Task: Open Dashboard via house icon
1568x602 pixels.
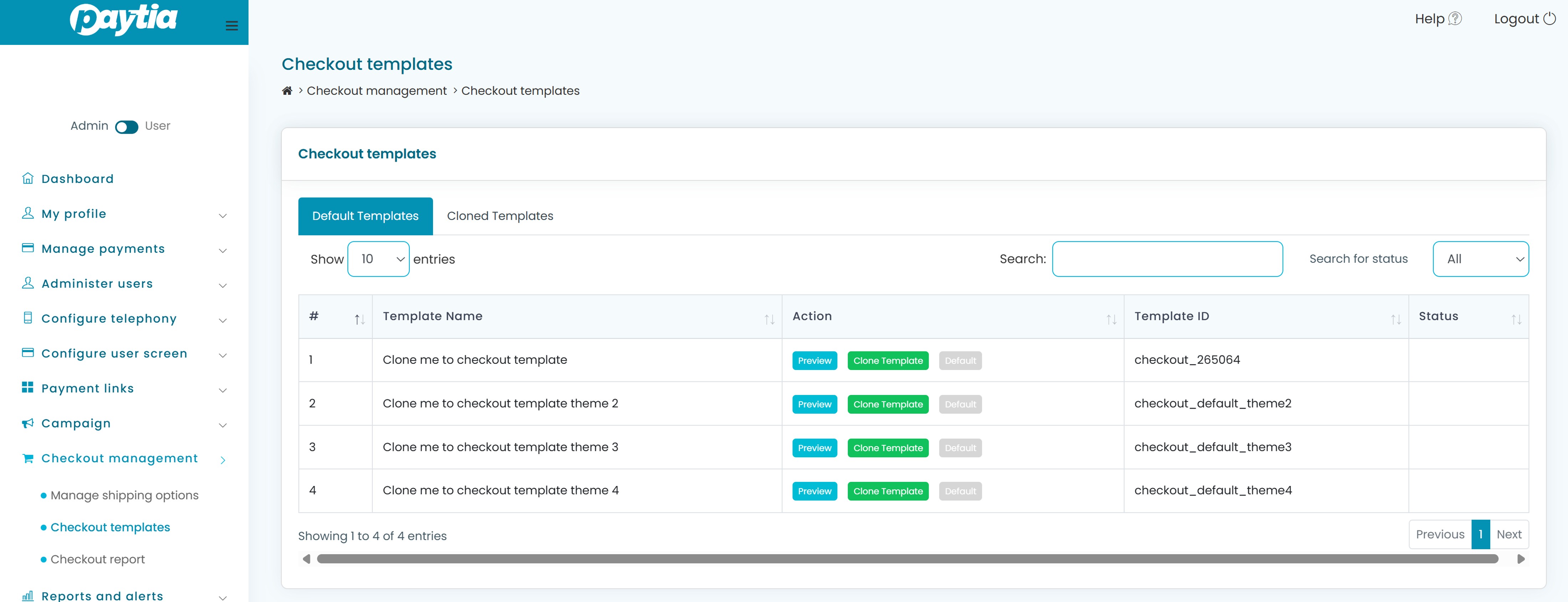Action: pos(27,178)
